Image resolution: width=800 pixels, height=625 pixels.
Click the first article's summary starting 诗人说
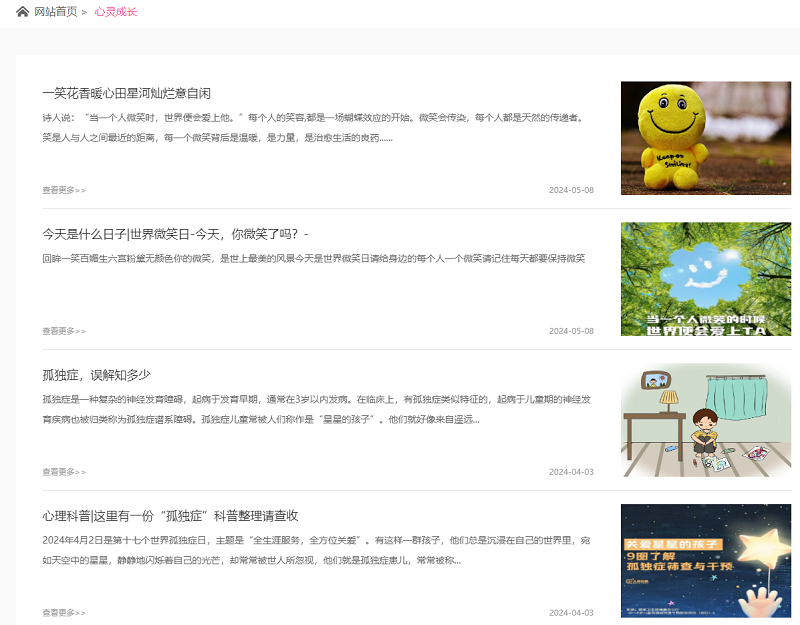point(312,127)
